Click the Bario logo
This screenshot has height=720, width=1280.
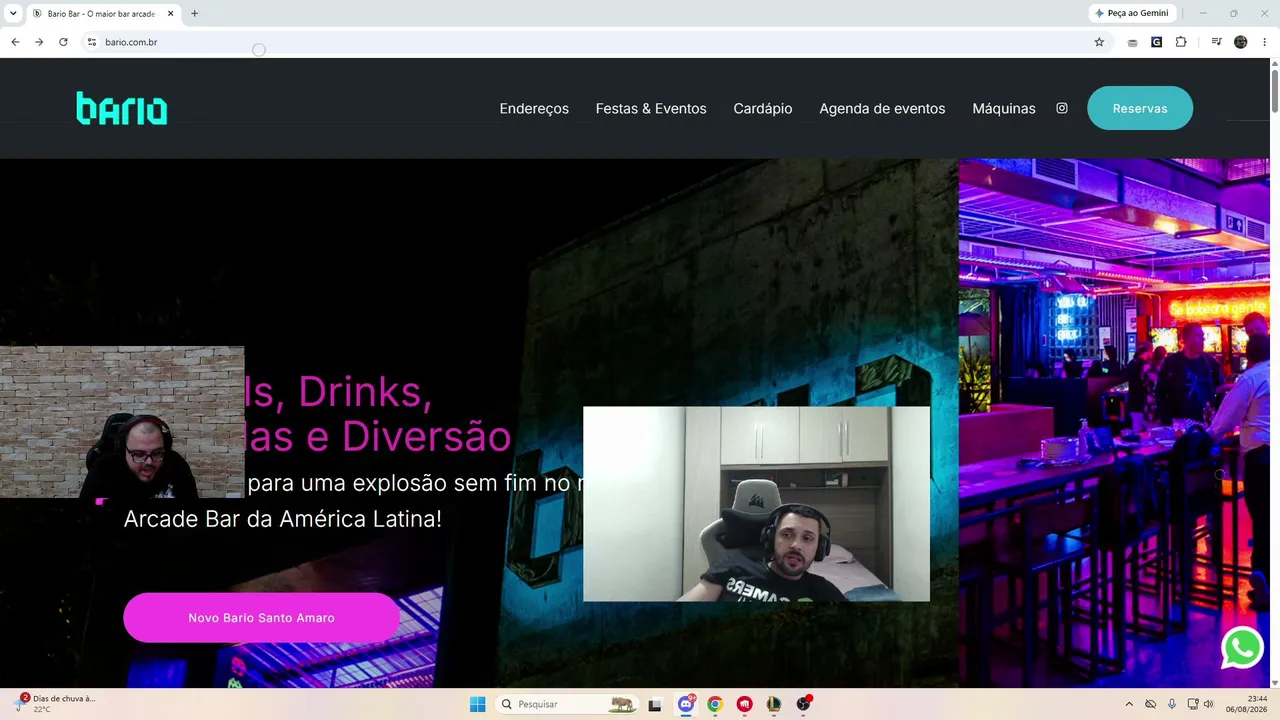click(122, 108)
